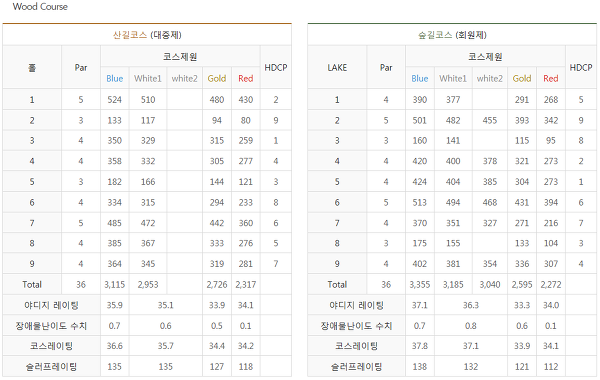Click the '35.9' yardage rating value
The height and width of the screenshot is (380, 600).
pyautogui.click(x=114, y=305)
